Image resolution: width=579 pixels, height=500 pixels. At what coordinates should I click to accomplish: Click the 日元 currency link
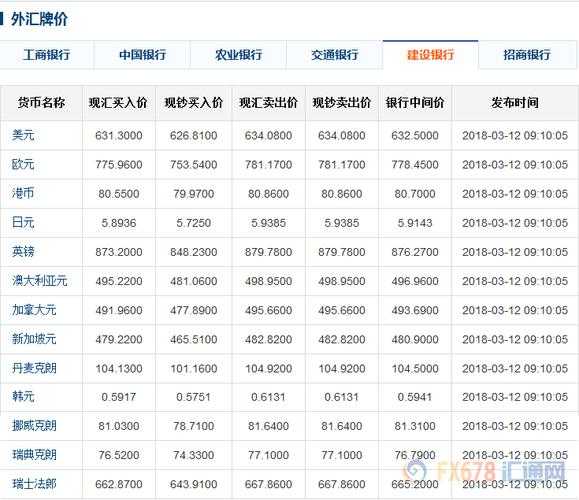tap(23, 222)
